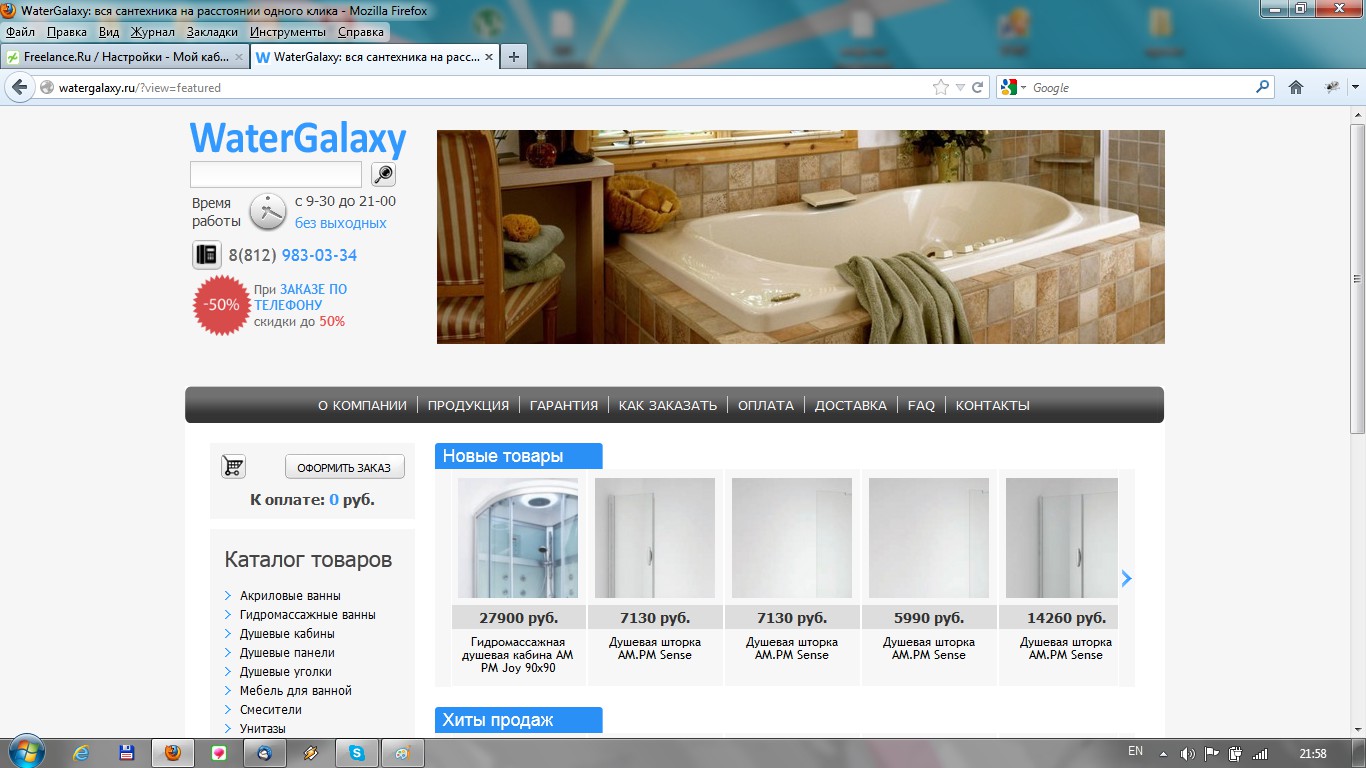Click the ОФОРМИТЬ ЗАКАЗ button
1366x768 pixels.
tap(344, 467)
